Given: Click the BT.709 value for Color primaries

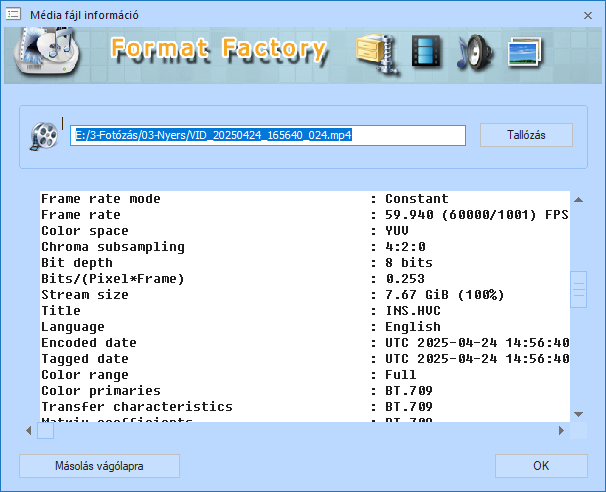Looking at the screenshot, I should (409, 391).
